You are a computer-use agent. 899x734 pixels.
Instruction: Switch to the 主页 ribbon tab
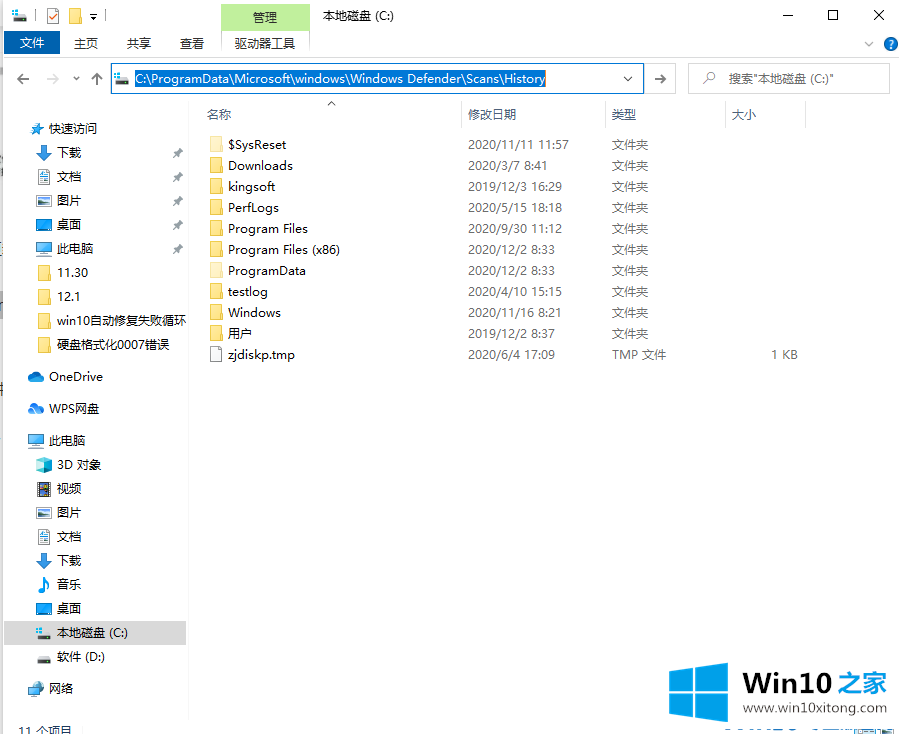(x=86, y=44)
